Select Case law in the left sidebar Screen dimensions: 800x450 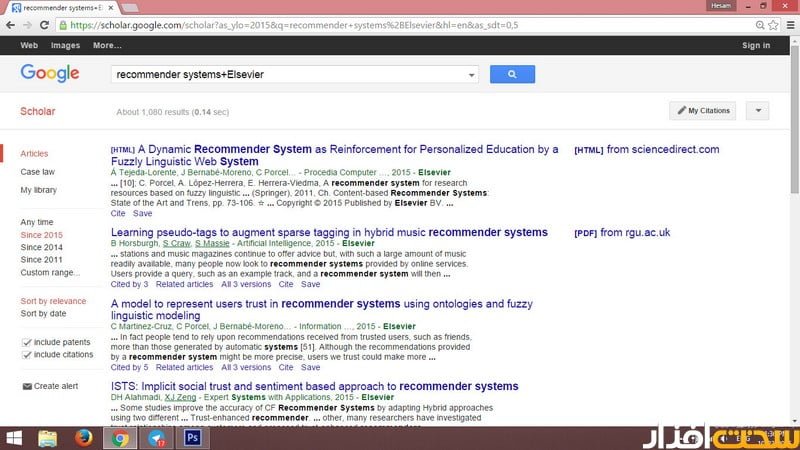(38, 172)
